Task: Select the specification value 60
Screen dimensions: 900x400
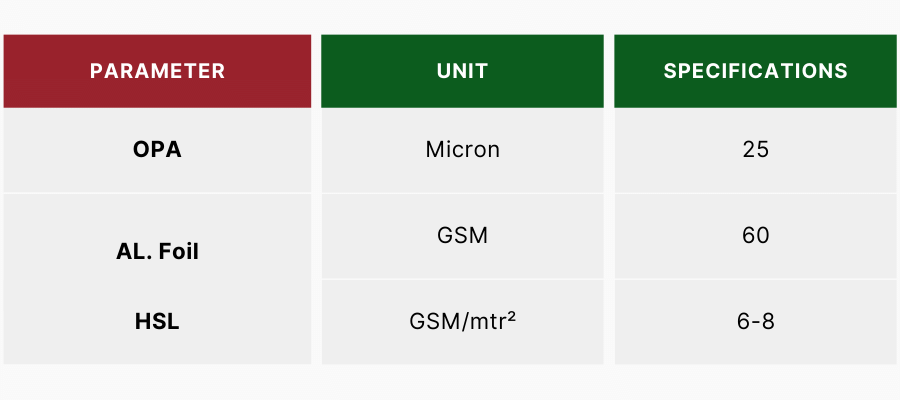Action: click(x=755, y=236)
